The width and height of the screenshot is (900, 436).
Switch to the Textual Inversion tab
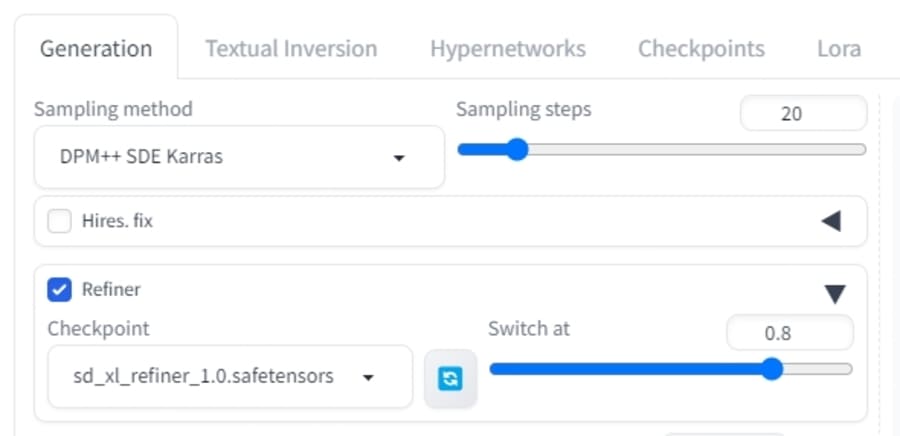(292, 49)
